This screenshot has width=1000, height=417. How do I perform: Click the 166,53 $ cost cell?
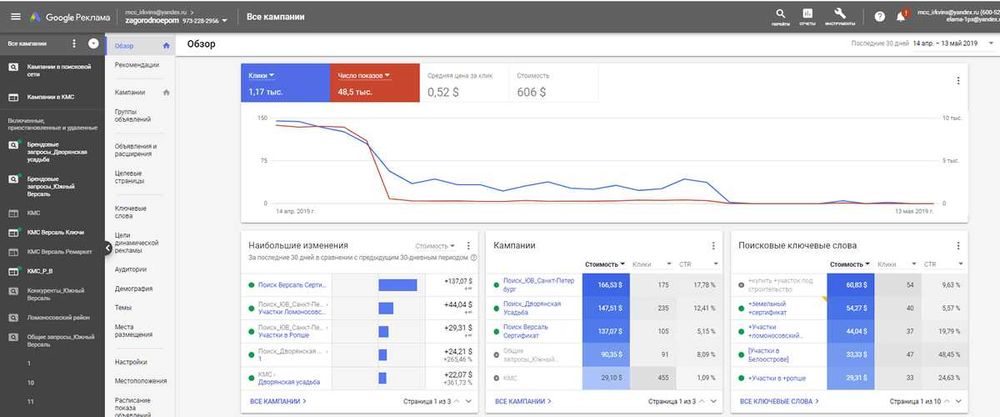pos(605,284)
